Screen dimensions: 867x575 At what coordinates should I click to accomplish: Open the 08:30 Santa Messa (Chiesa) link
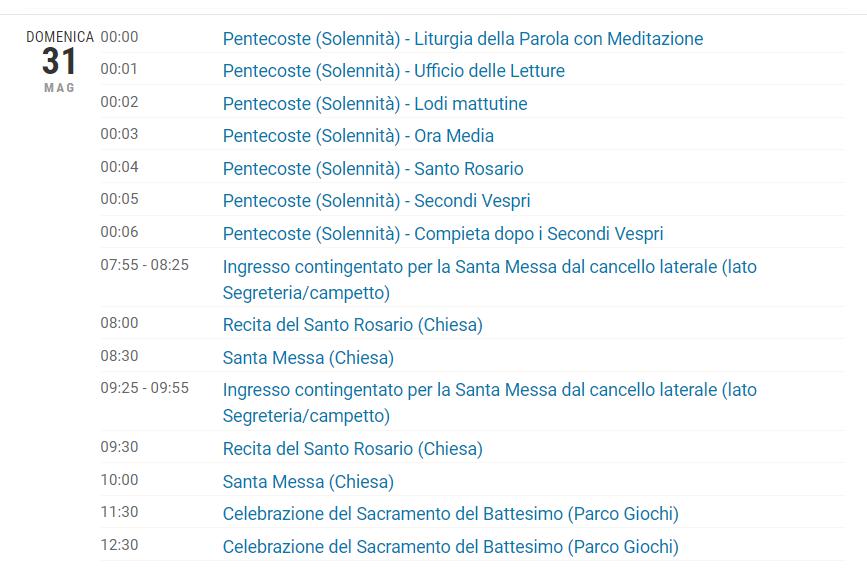point(308,358)
